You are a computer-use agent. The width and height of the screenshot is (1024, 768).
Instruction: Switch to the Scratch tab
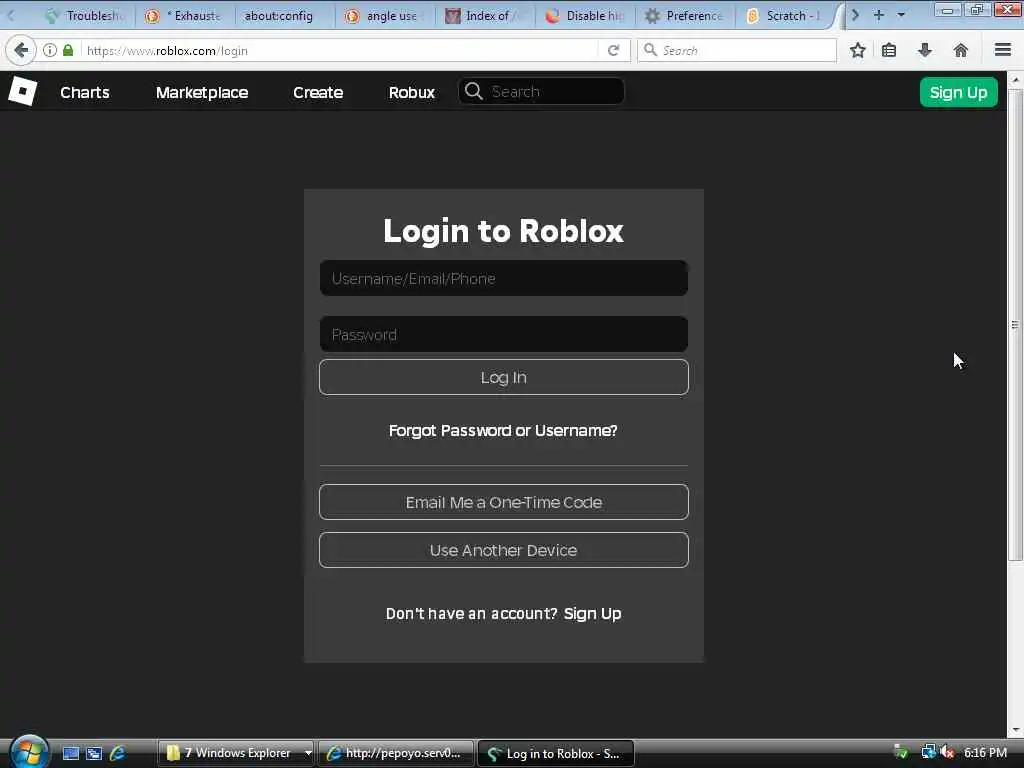click(785, 16)
